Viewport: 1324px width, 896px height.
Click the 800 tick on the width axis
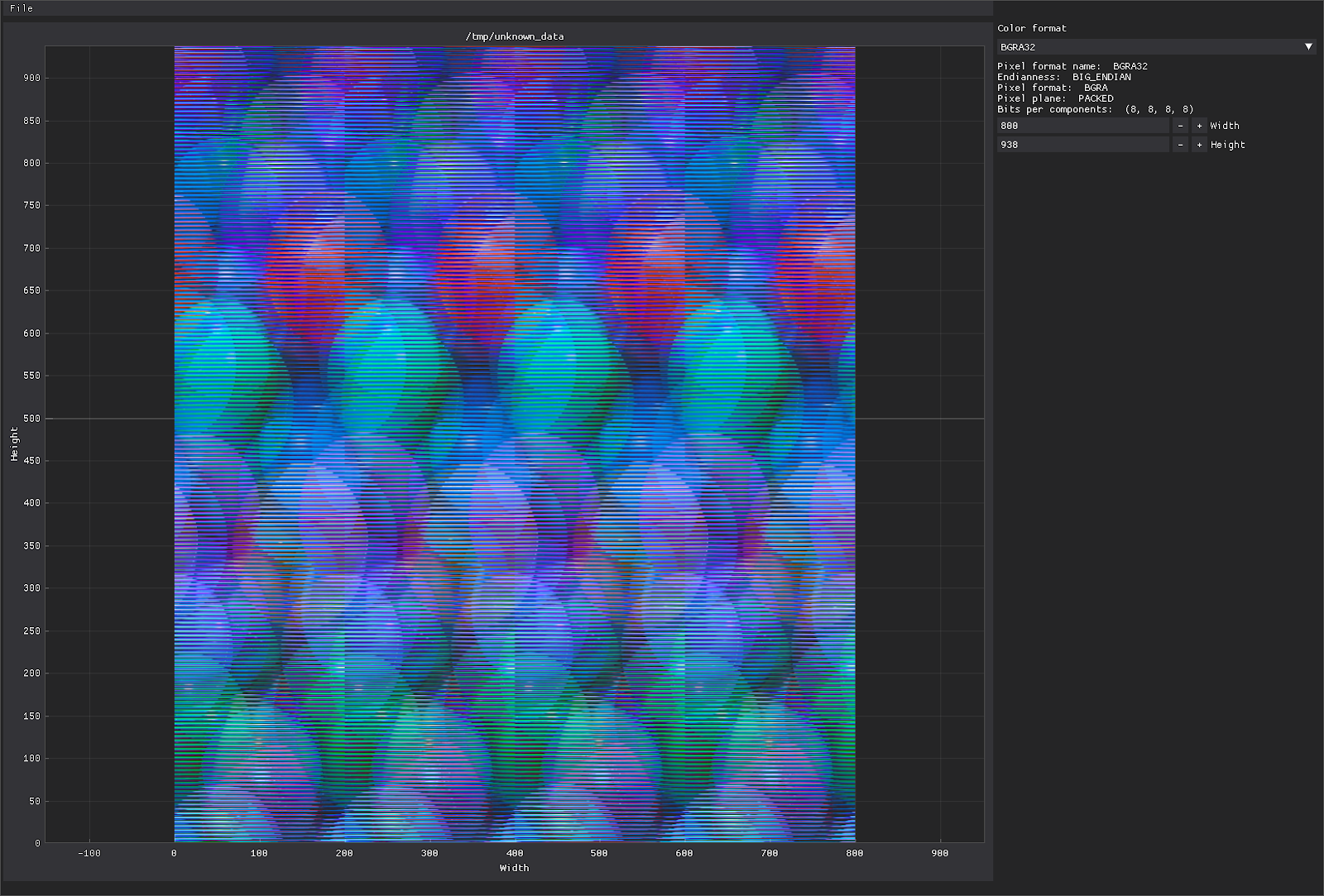coord(855,853)
